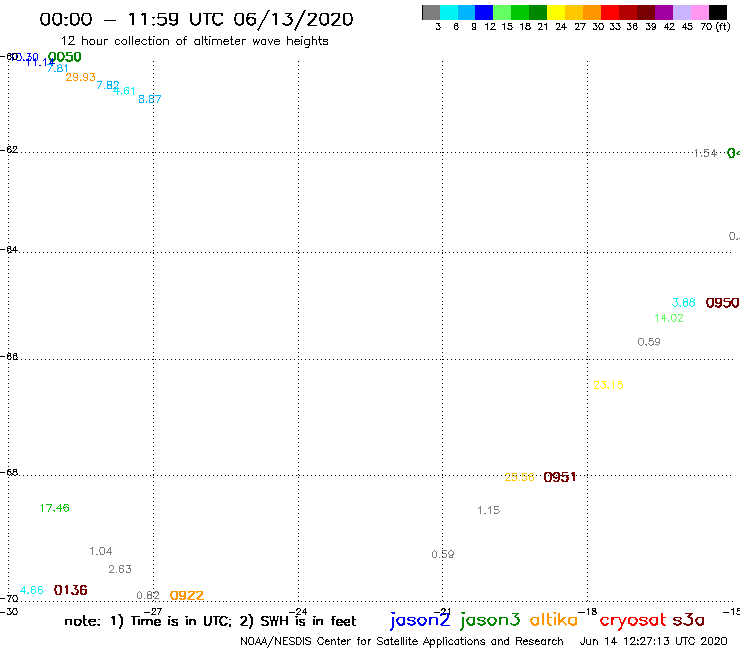Click the orange wave height 29.93

[81, 77]
